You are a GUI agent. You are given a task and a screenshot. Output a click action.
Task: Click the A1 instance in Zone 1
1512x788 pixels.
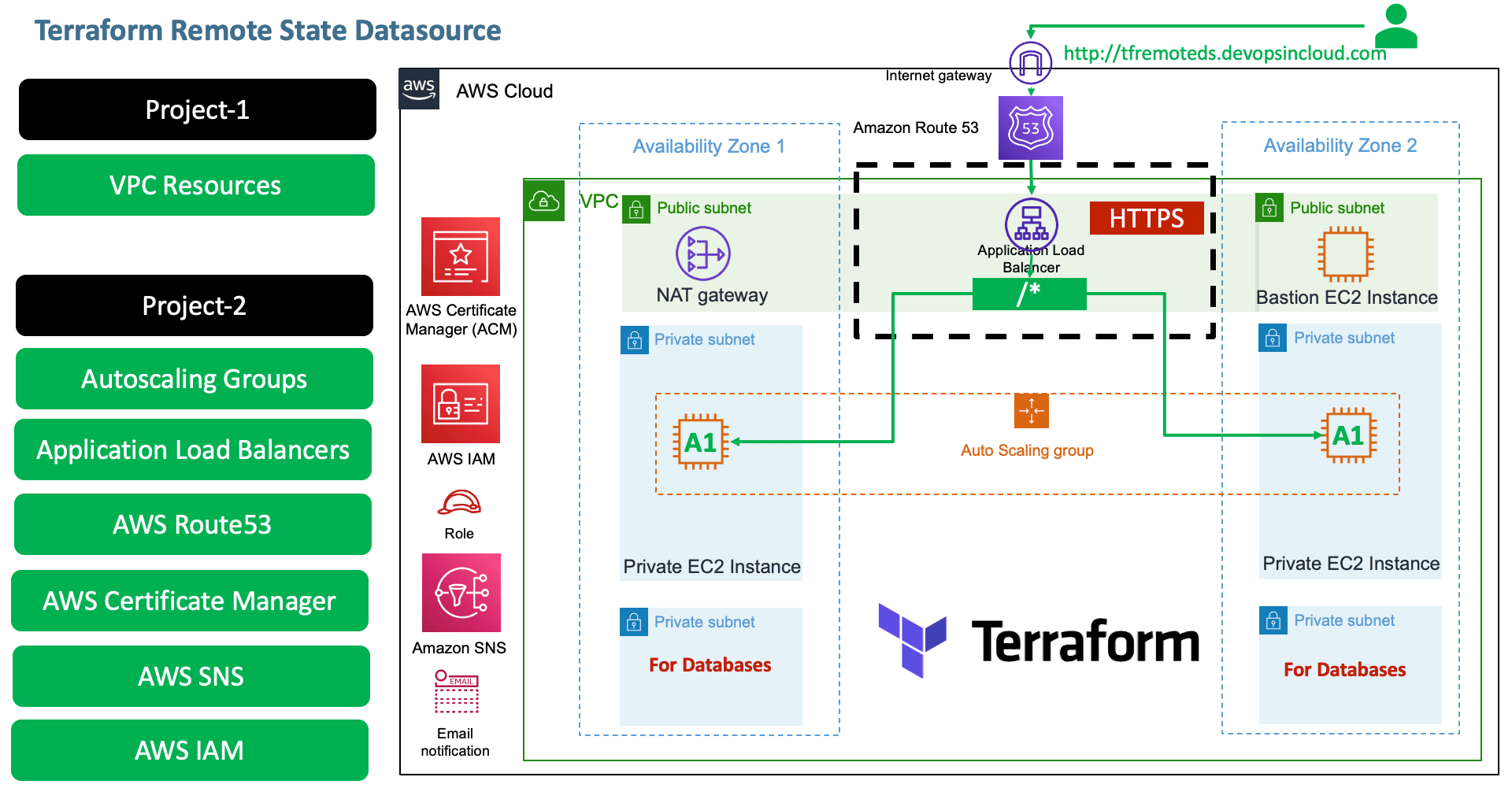[x=701, y=442]
